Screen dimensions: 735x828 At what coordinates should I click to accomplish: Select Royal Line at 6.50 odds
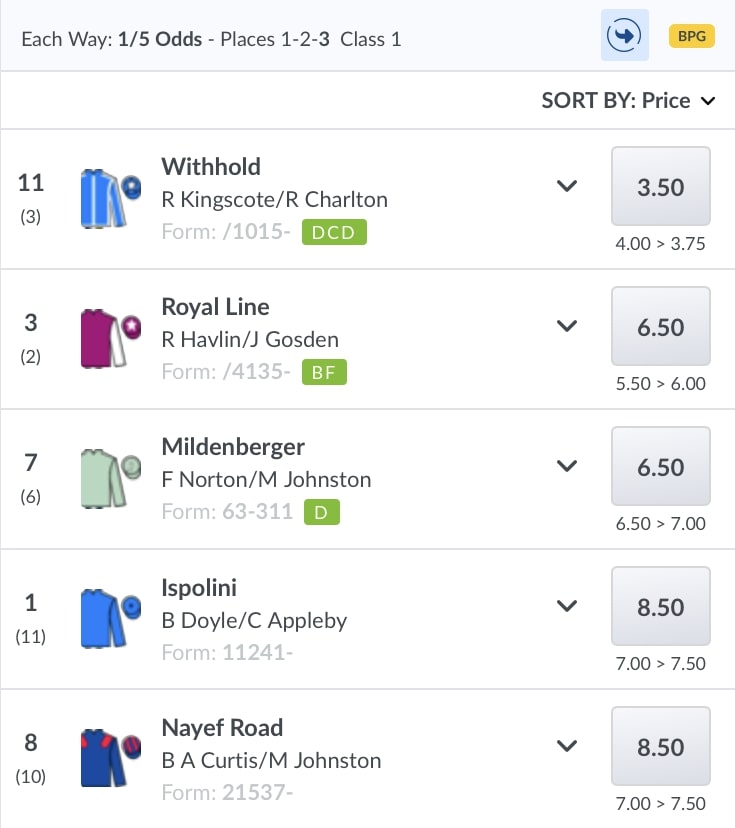click(660, 327)
